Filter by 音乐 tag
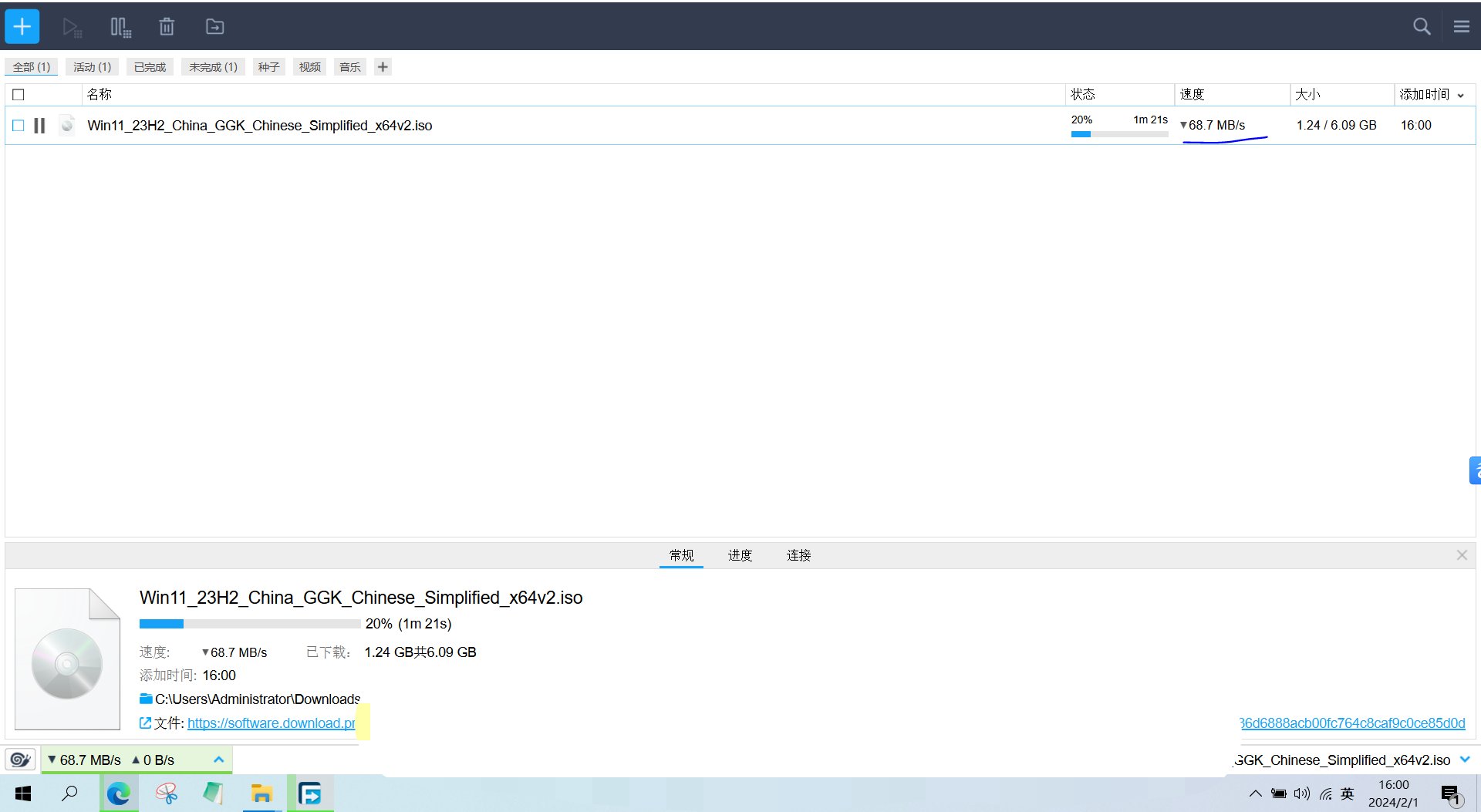This screenshot has width=1481, height=812. 349,67
